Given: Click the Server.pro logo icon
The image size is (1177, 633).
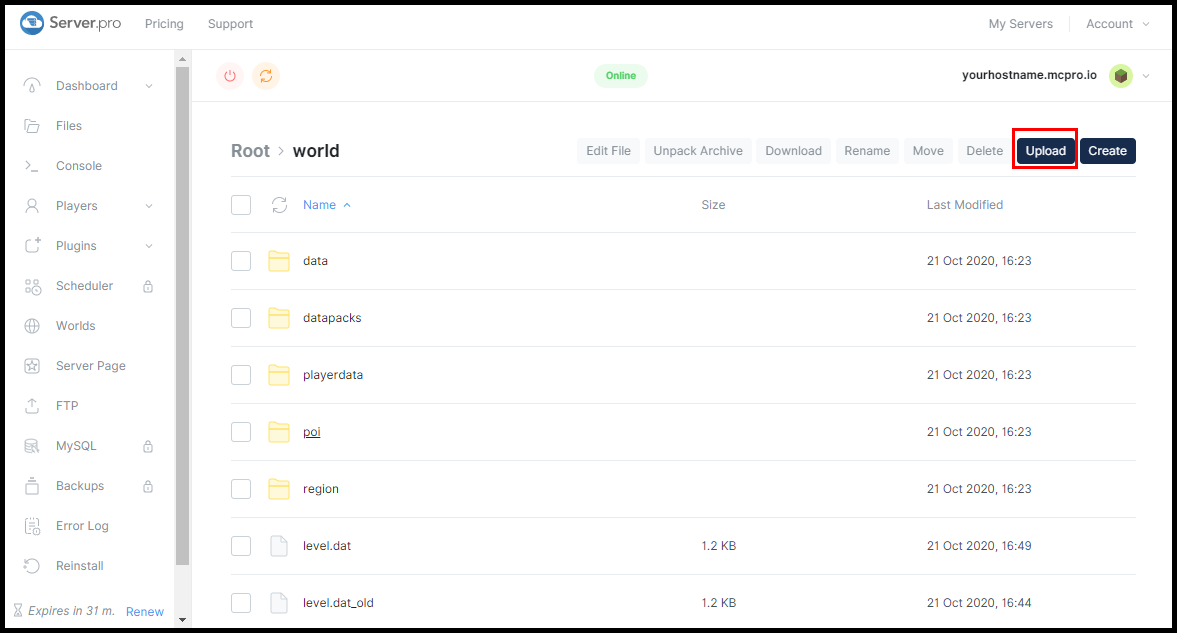Looking at the screenshot, I should 32,23.
